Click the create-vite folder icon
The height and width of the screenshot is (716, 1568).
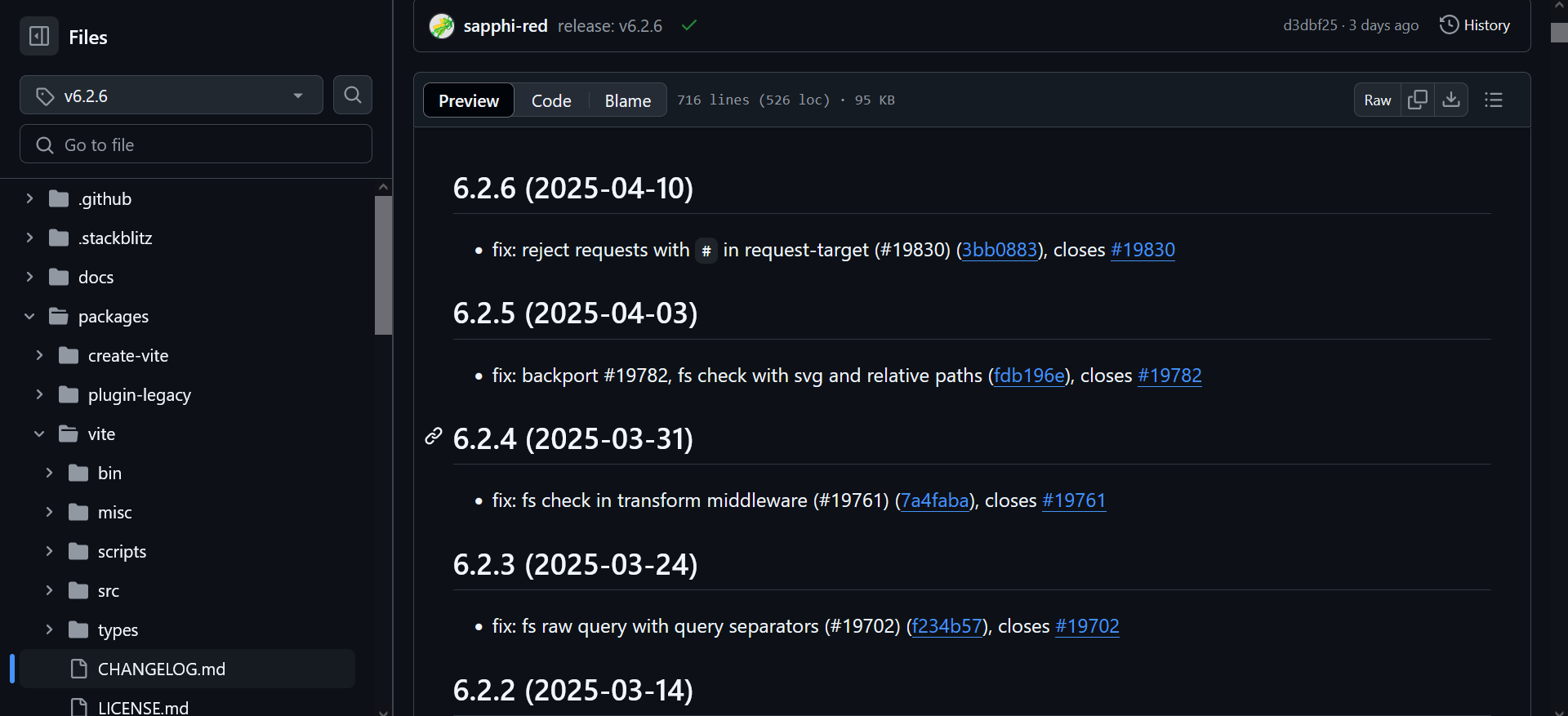pyautogui.click(x=69, y=355)
